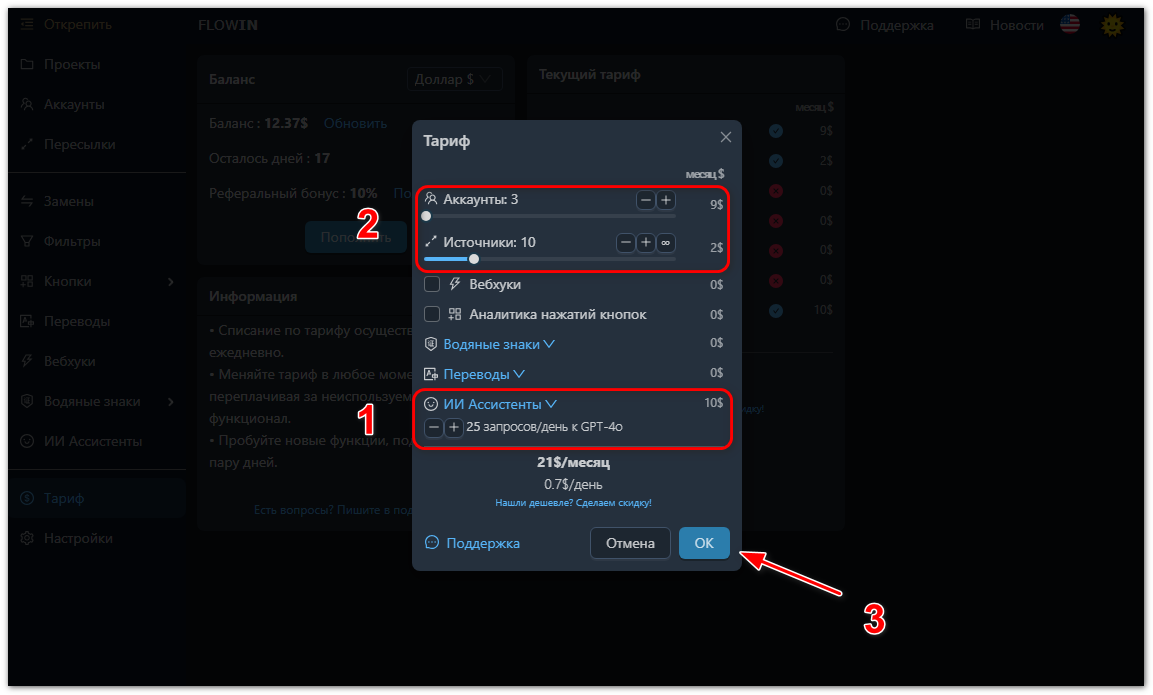Close the Тариф dialog with X
Screen dimensions: 1153x695
tap(726, 138)
